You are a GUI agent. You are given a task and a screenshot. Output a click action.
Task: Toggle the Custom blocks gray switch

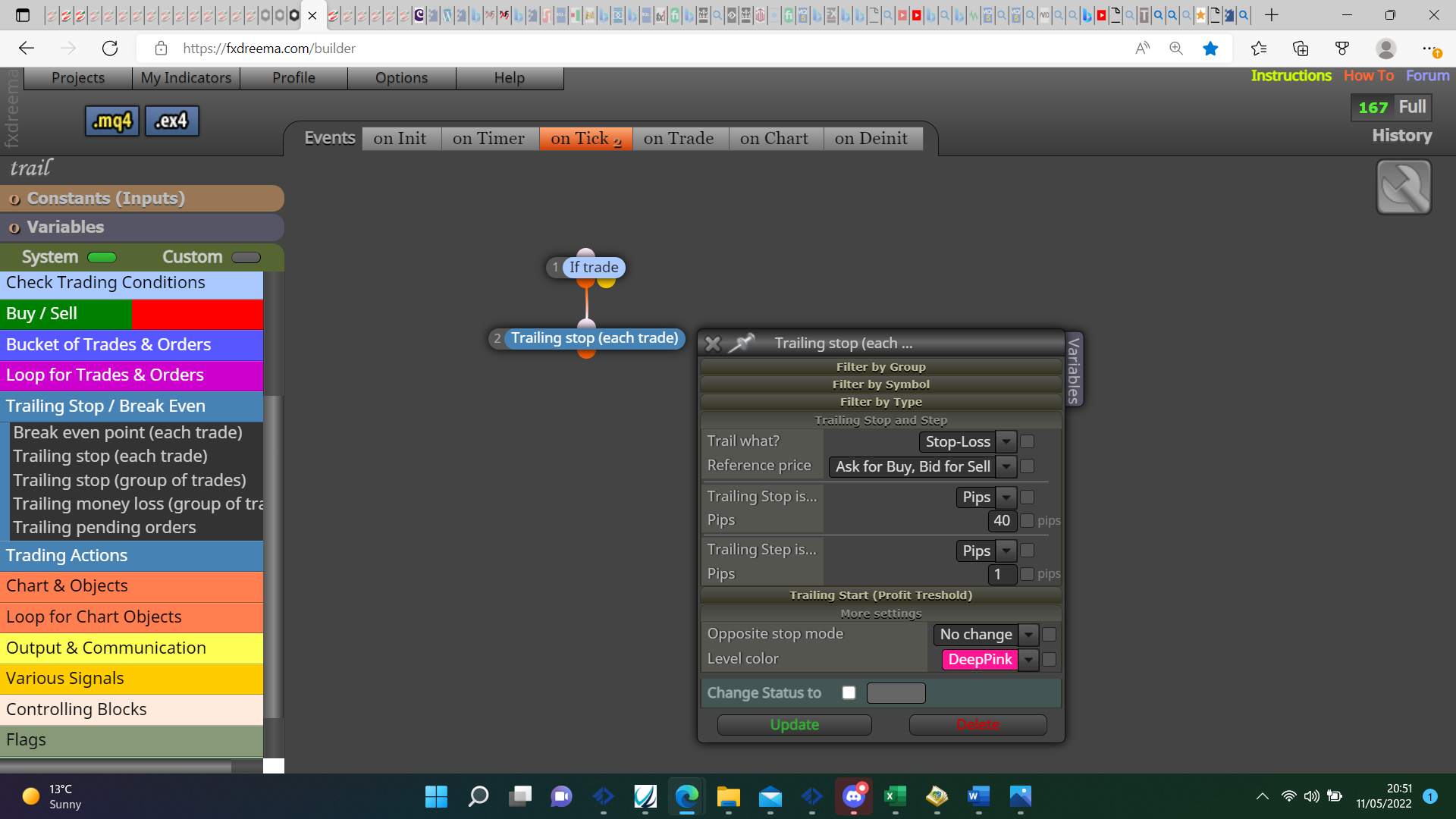pyautogui.click(x=246, y=258)
